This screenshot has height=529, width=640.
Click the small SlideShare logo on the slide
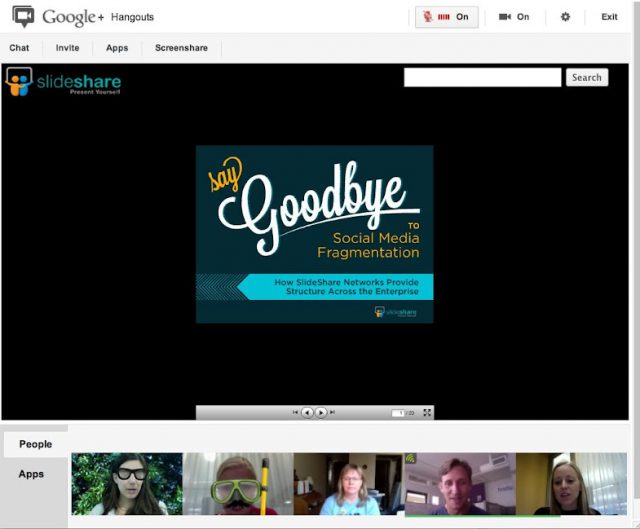(396, 312)
